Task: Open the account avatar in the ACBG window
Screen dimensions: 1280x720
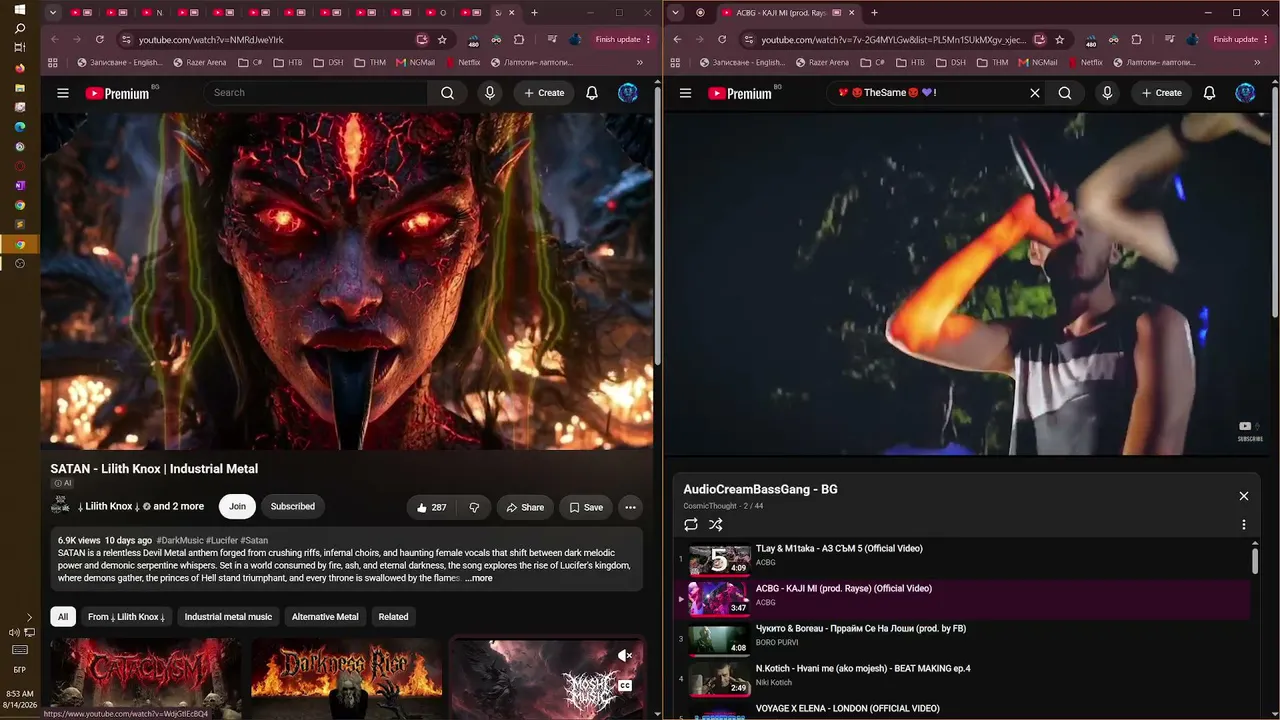Action: pos(1245,93)
